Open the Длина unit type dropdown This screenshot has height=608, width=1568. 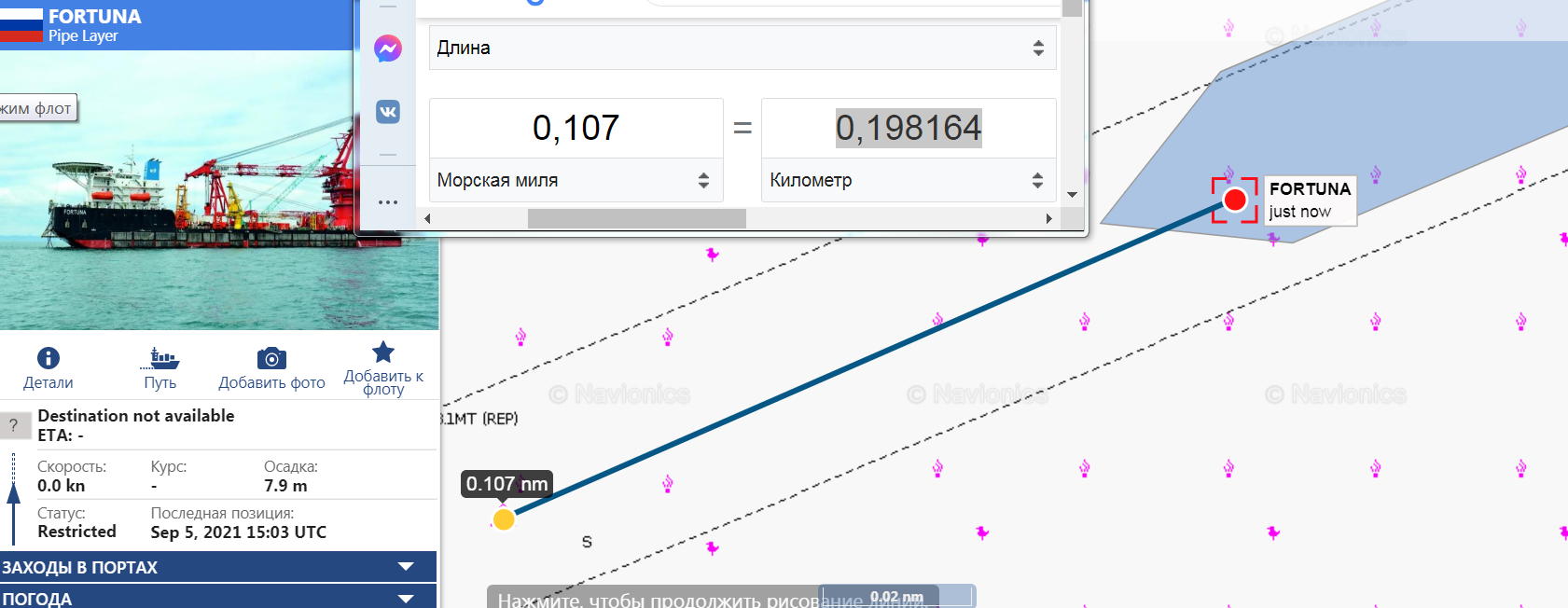(x=742, y=48)
